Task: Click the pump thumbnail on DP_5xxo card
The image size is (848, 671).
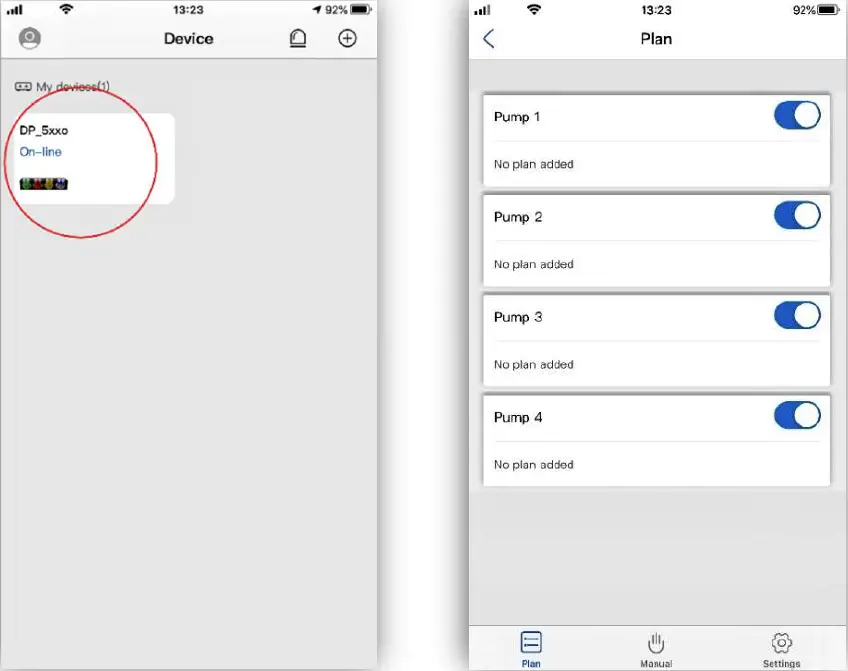Action: tap(44, 184)
